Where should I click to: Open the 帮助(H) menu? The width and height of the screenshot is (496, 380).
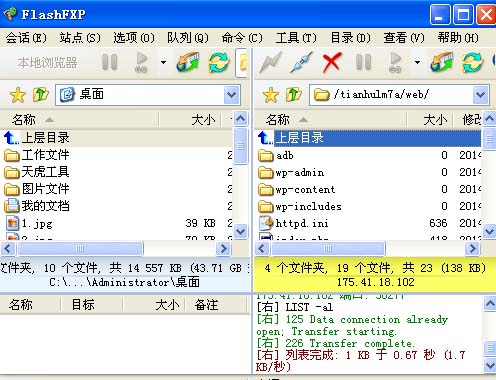click(x=458, y=38)
